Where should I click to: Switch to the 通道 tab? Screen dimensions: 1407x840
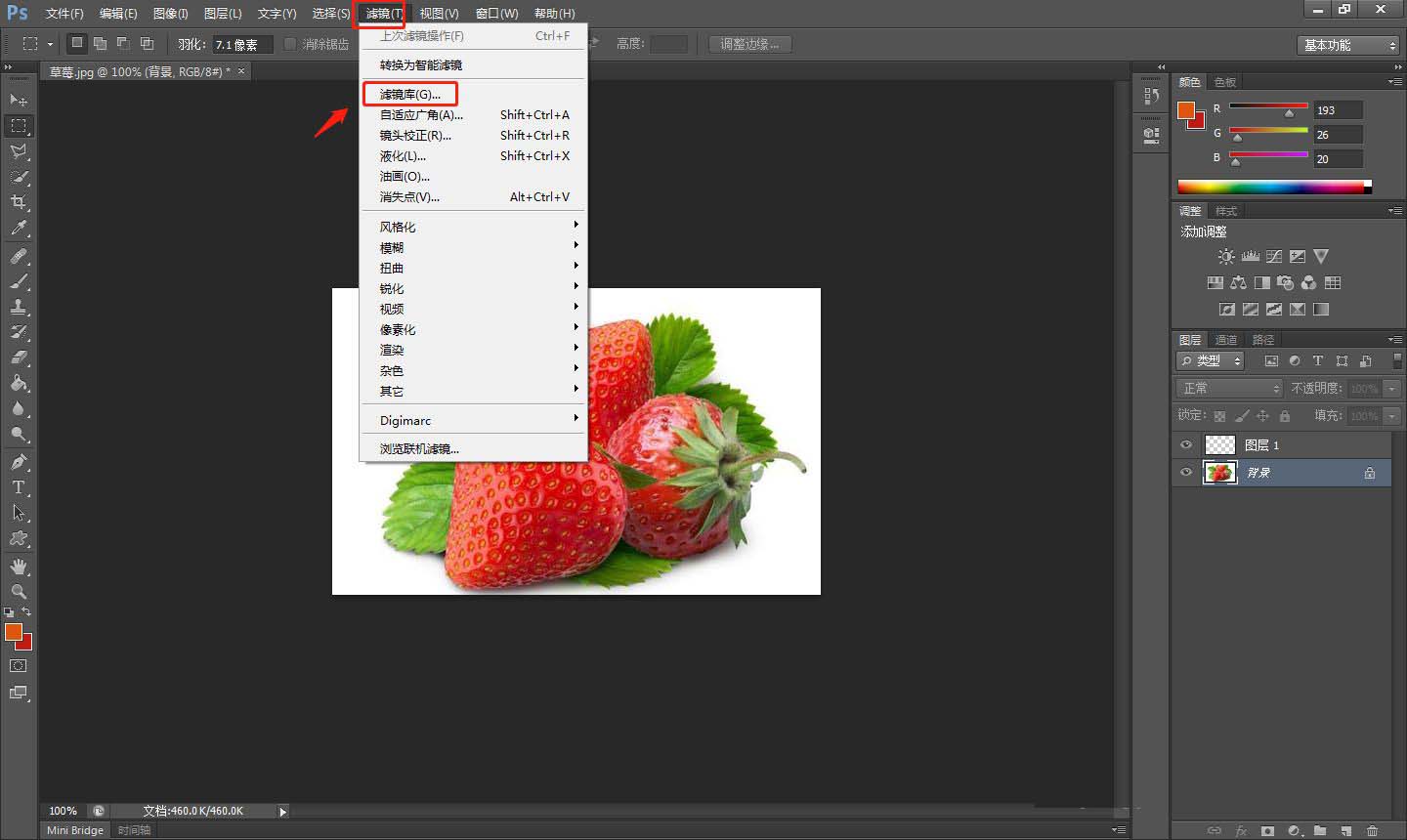[x=1226, y=340]
